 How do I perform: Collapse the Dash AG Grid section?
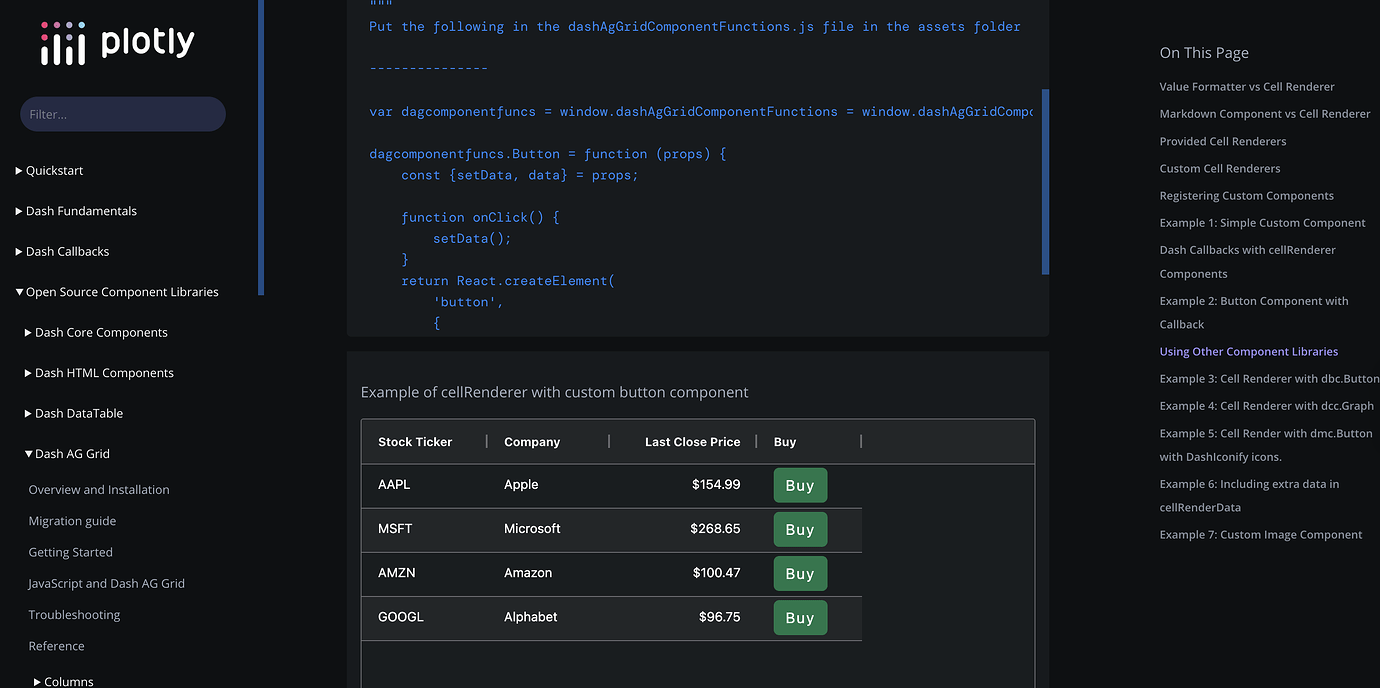(67, 453)
